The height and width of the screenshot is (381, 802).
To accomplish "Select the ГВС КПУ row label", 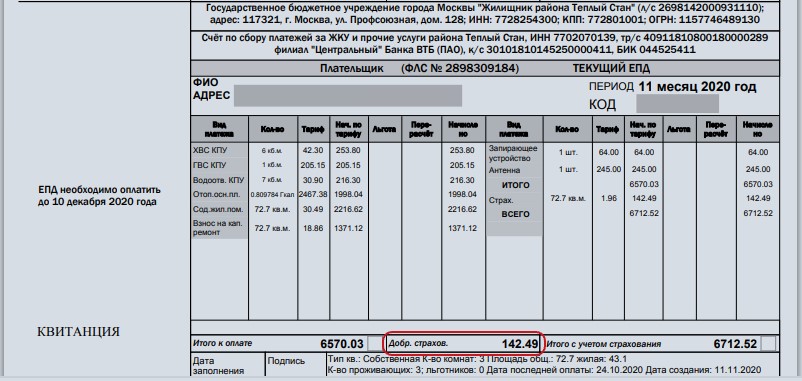I will (x=209, y=165).
